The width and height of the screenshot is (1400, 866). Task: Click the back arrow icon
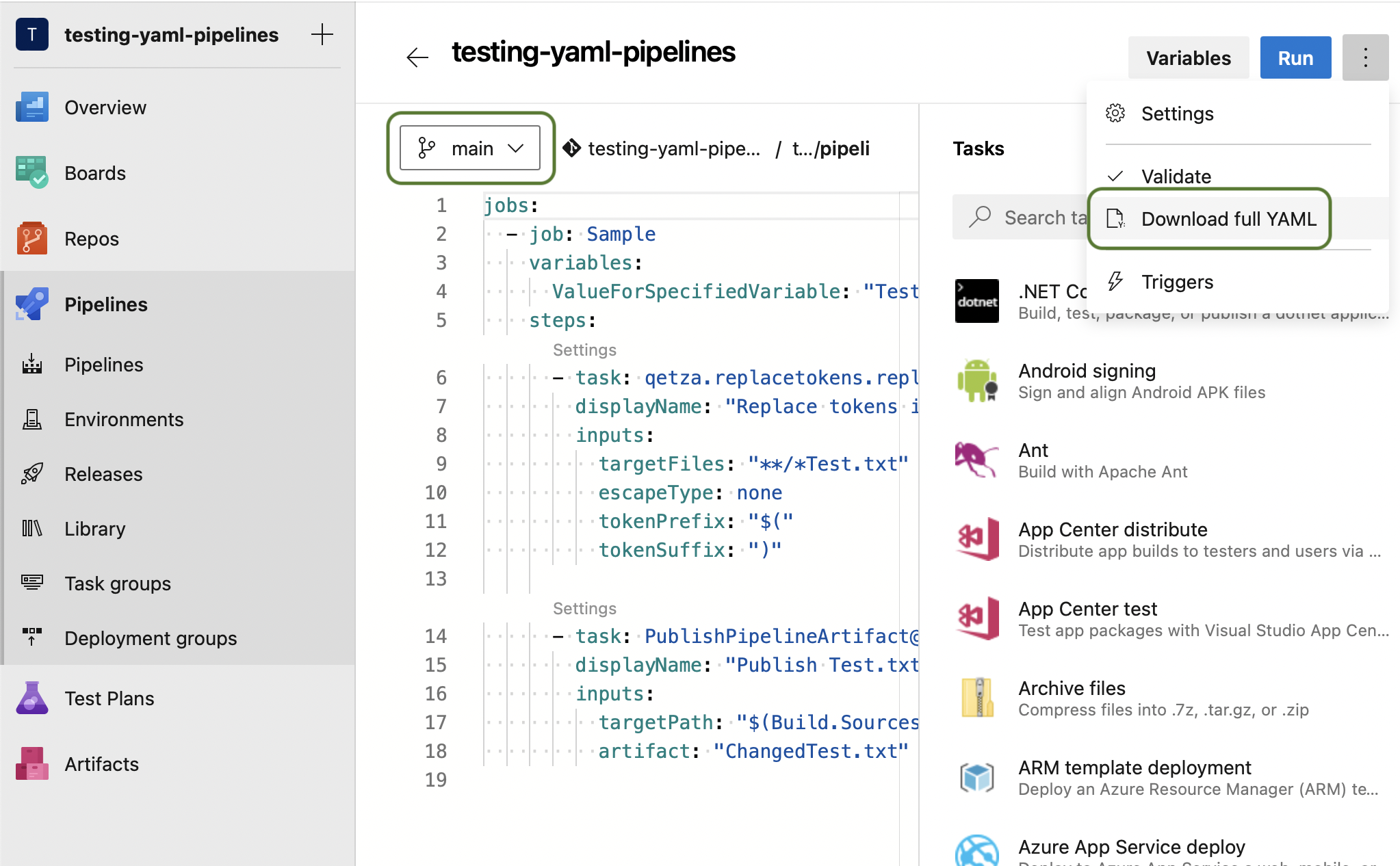click(417, 57)
